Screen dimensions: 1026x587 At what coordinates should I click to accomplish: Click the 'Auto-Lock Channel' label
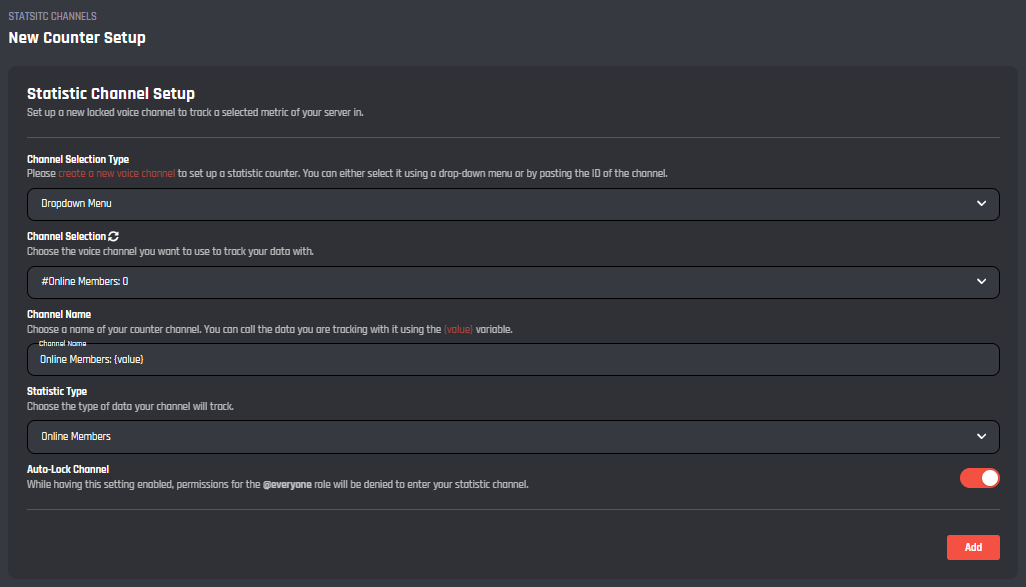pos(68,469)
